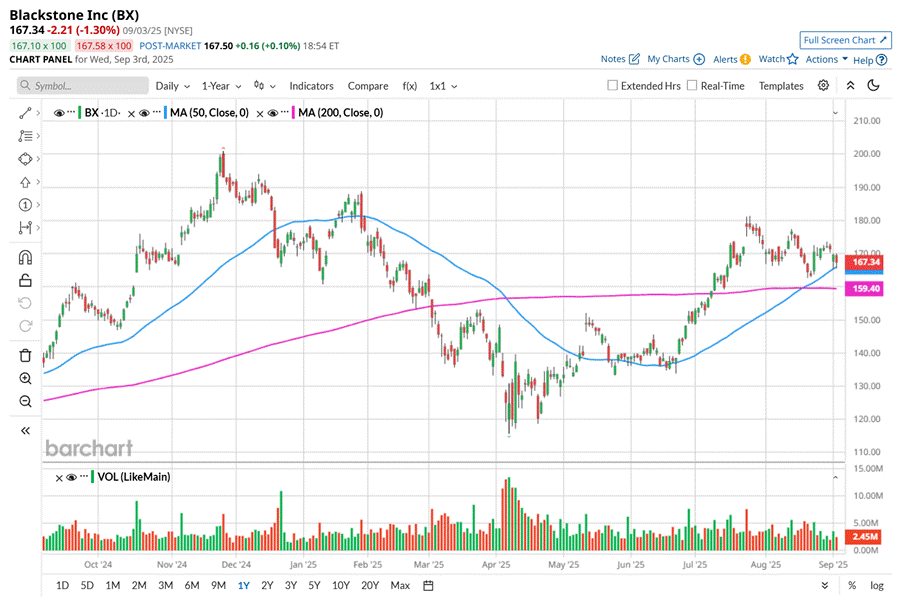The width and height of the screenshot is (902, 599).
Task: Focus the Symbol search field
Action: [x=82, y=86]
